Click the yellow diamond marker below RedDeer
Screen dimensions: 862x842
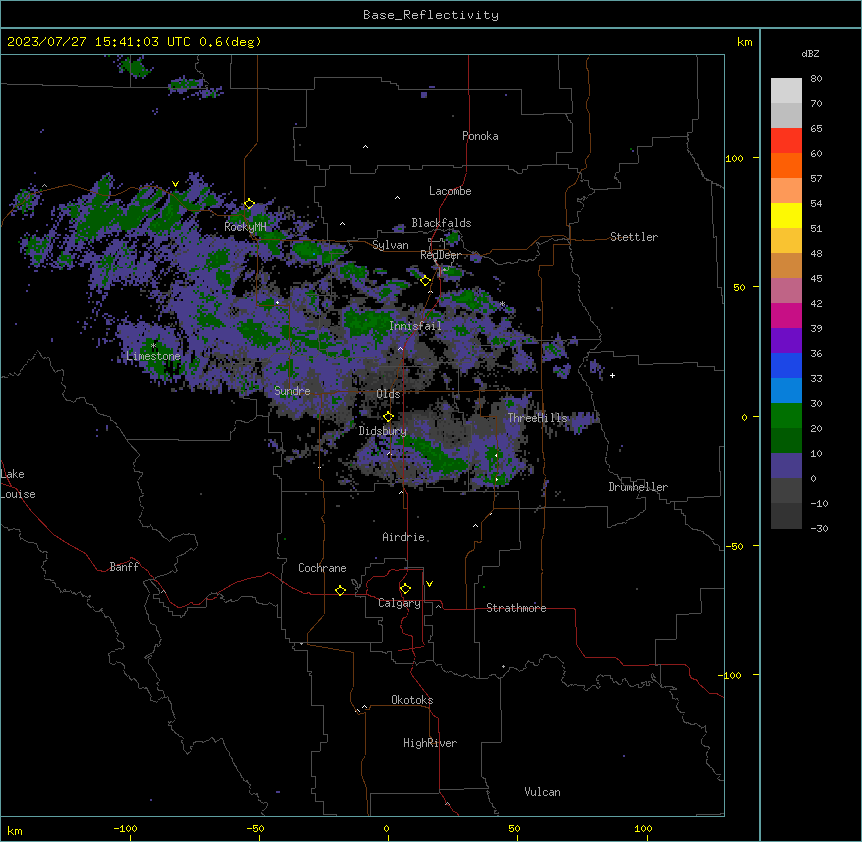coord(425,281)
